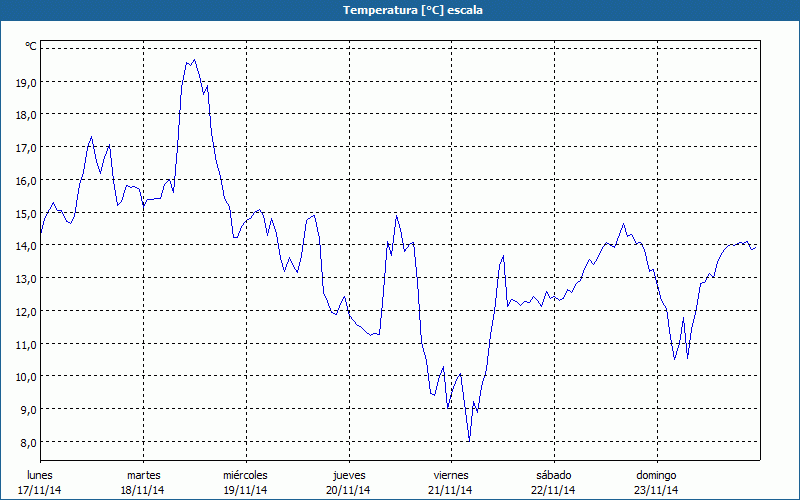Click the 8,0 label at the axis bottom

point(28,442)
